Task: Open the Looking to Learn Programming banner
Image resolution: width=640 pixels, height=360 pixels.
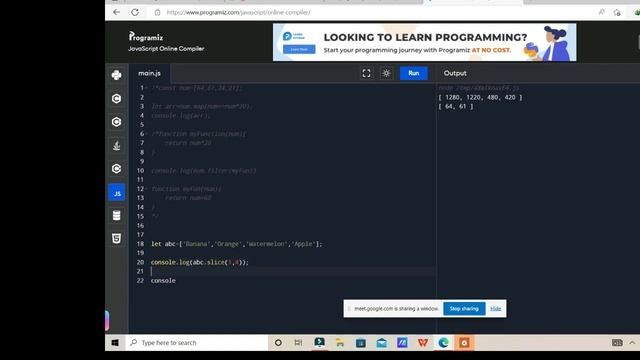Action: [424, 42]
